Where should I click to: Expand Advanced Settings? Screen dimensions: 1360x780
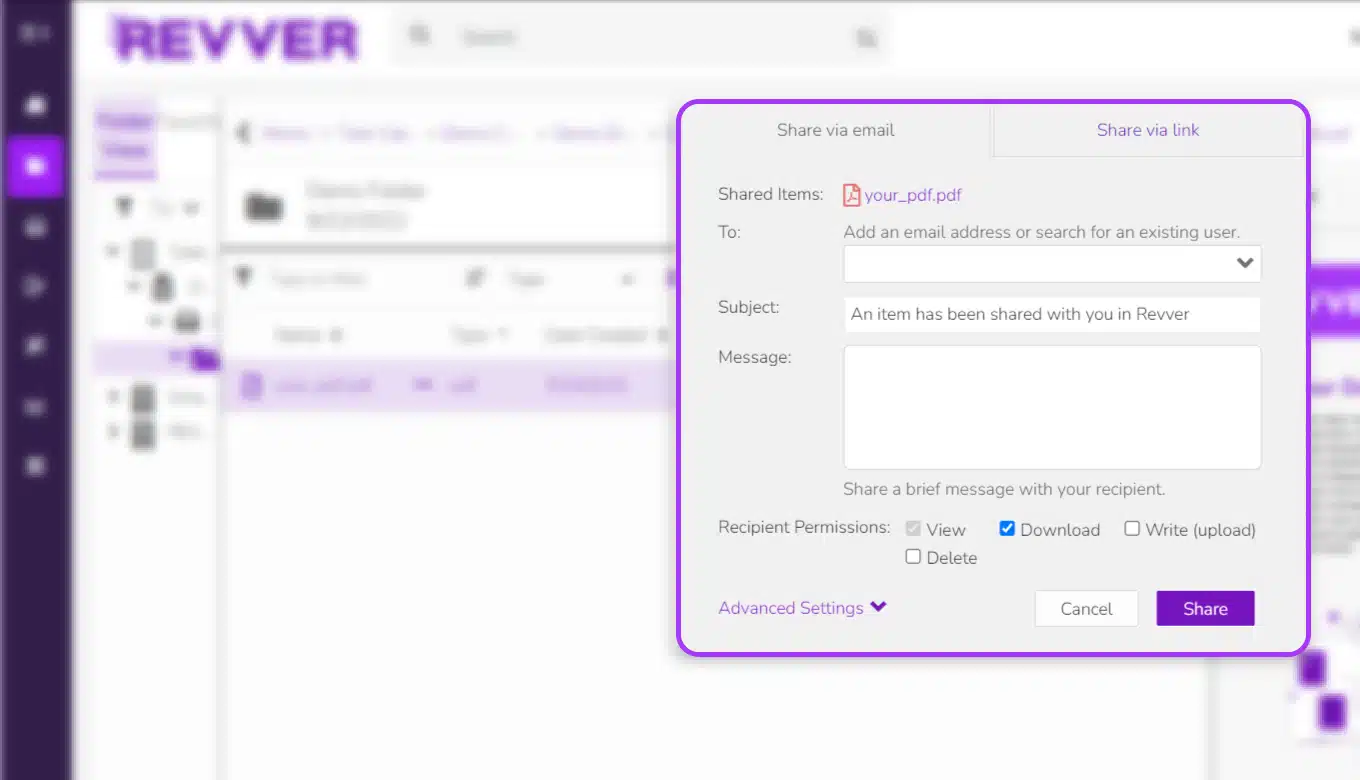(802, 608)
